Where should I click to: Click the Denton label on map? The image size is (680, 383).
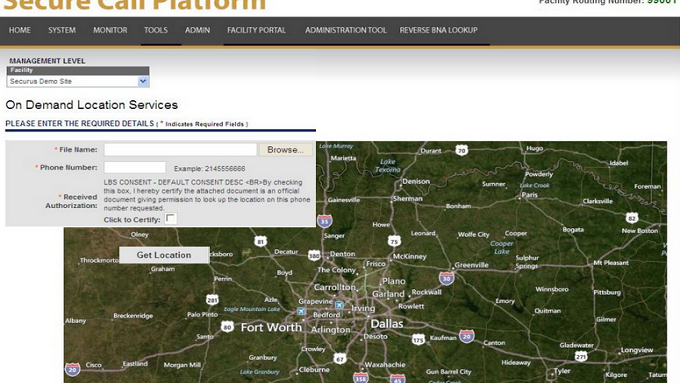[343, 254]
